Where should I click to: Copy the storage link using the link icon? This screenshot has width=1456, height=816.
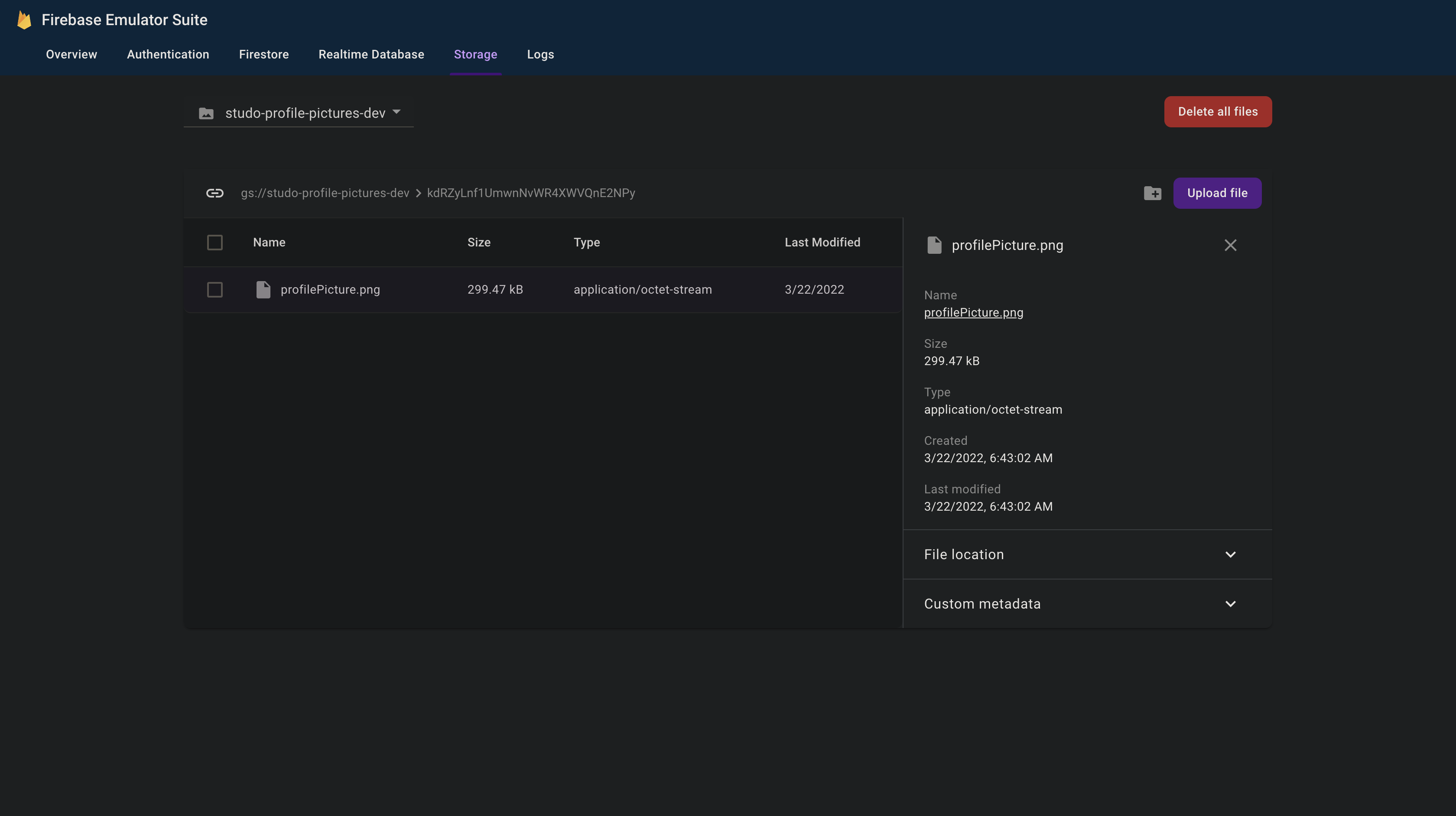[215, 193]
